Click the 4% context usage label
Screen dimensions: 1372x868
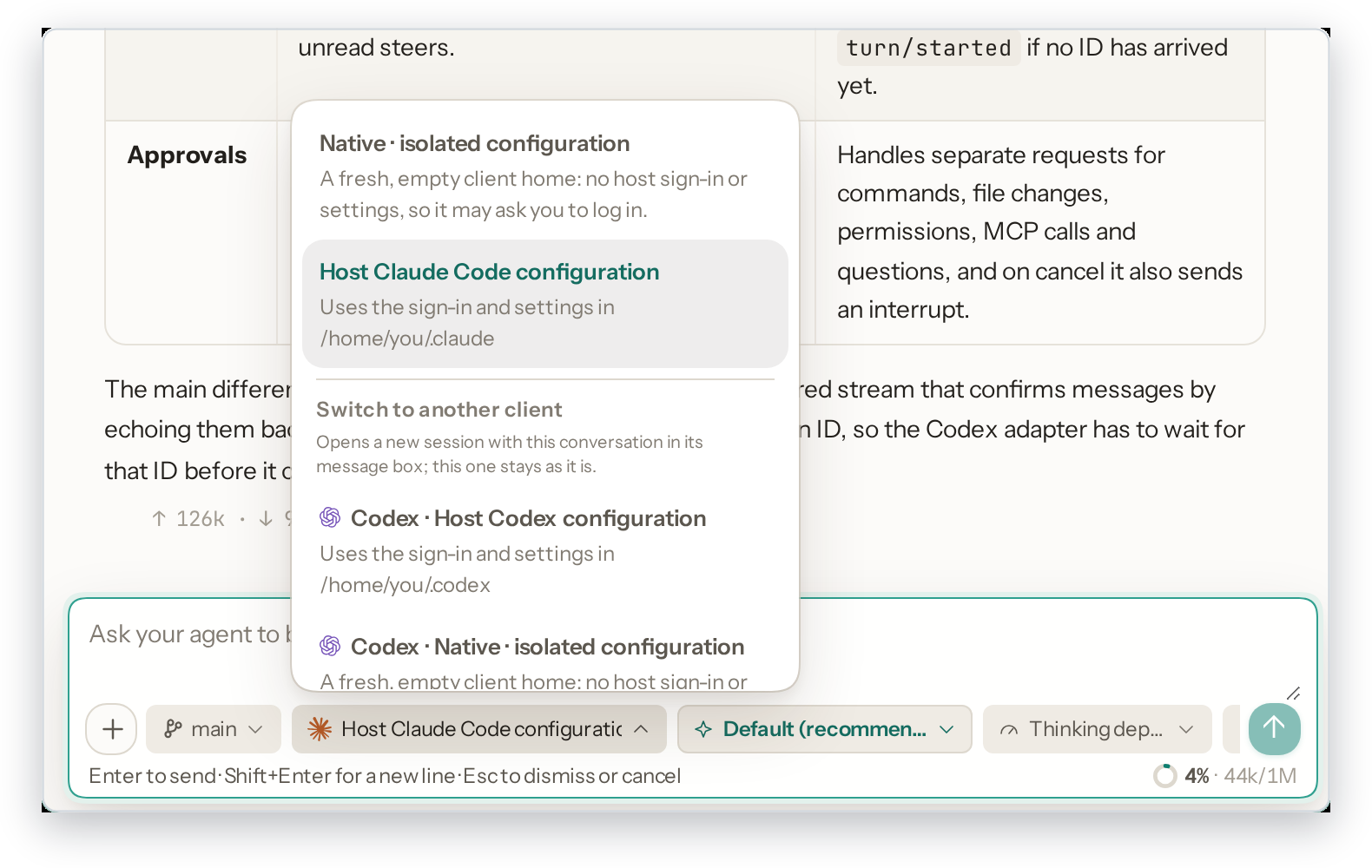[x=1197, y=775]
